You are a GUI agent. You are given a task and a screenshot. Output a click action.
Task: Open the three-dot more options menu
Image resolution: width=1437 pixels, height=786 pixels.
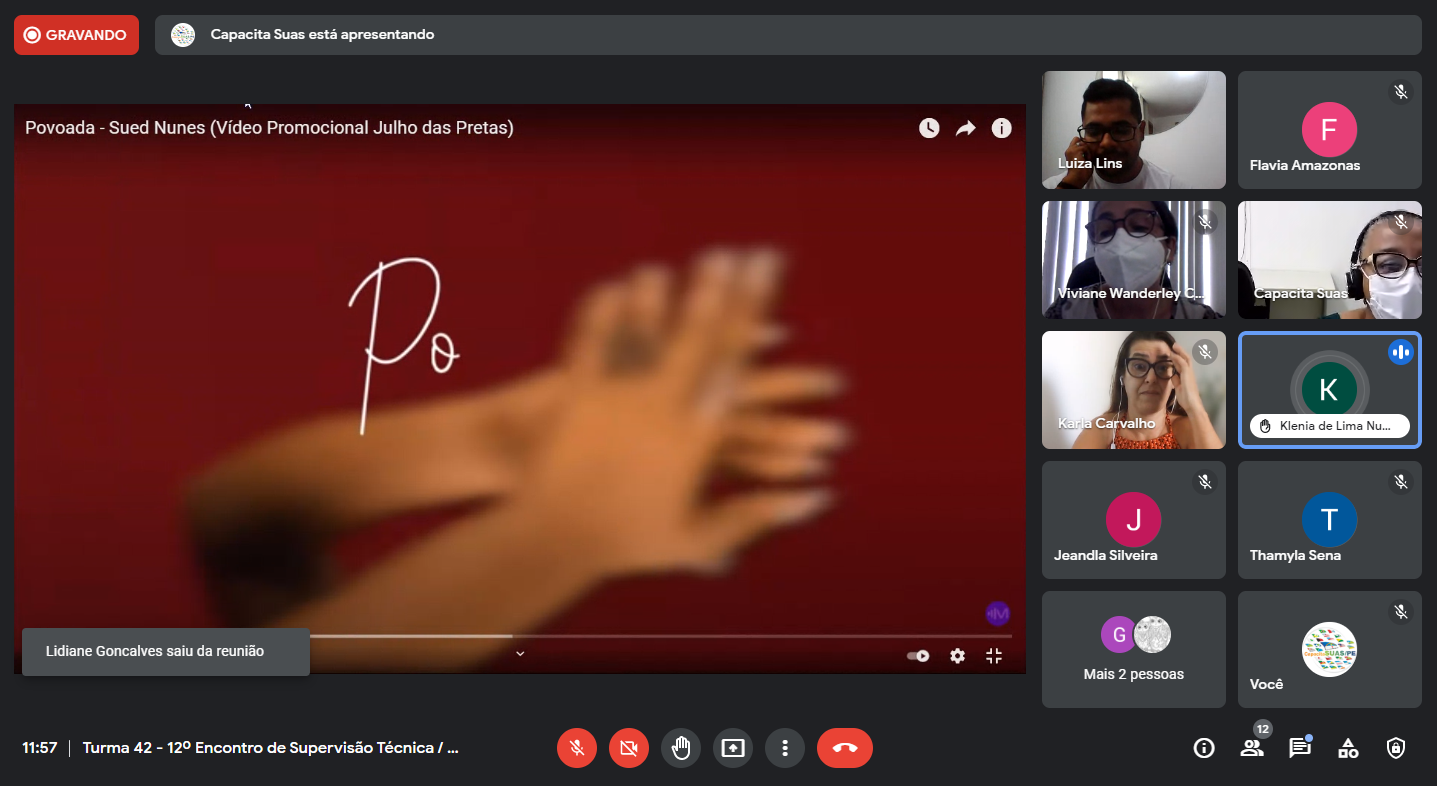(785, 748)
